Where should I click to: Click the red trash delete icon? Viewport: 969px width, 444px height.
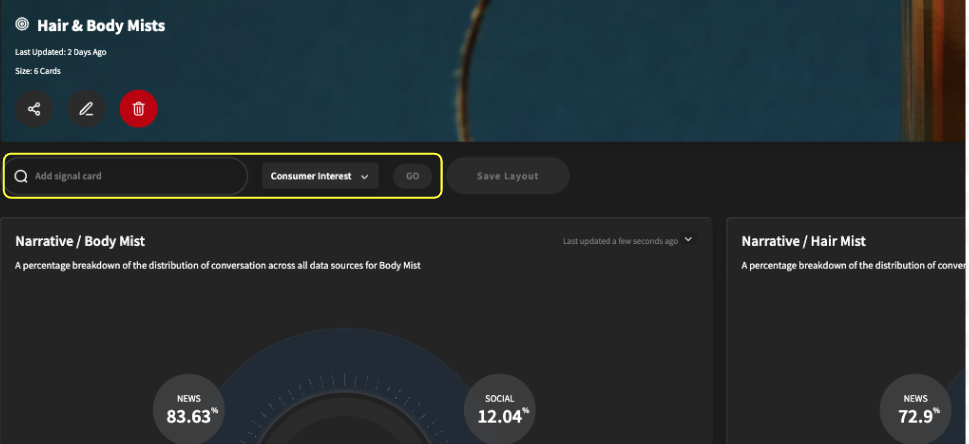point(138,109)
